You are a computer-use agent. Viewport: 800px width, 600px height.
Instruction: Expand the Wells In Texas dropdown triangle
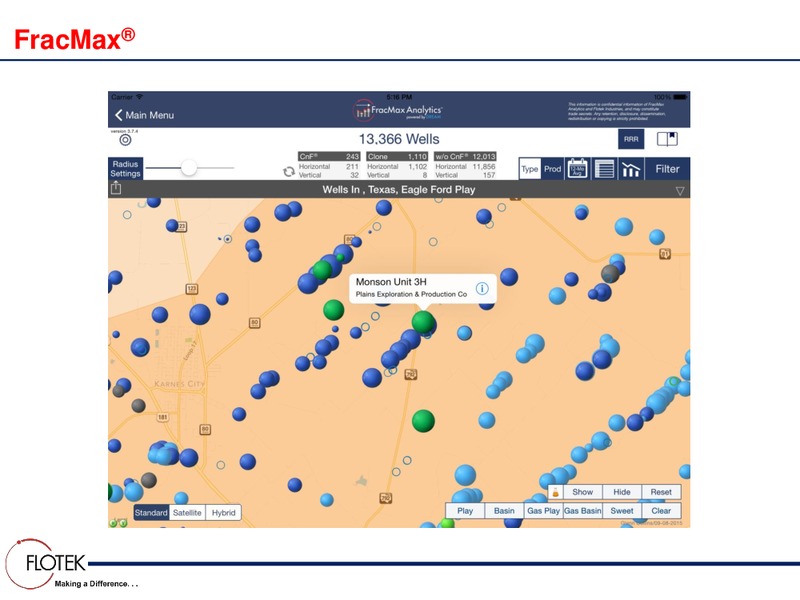680,191
